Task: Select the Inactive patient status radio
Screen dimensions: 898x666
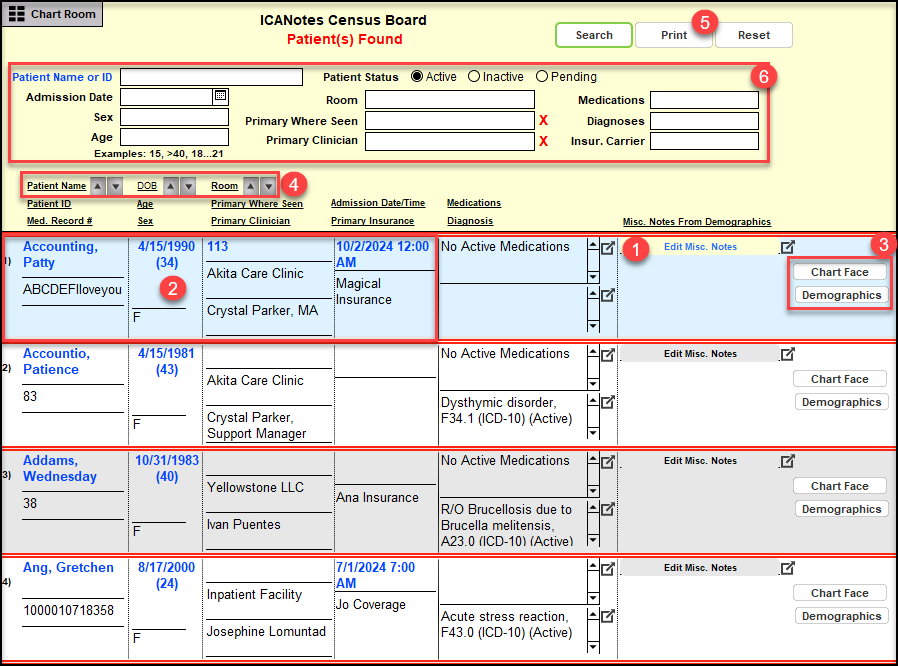Action: (474, 77)
